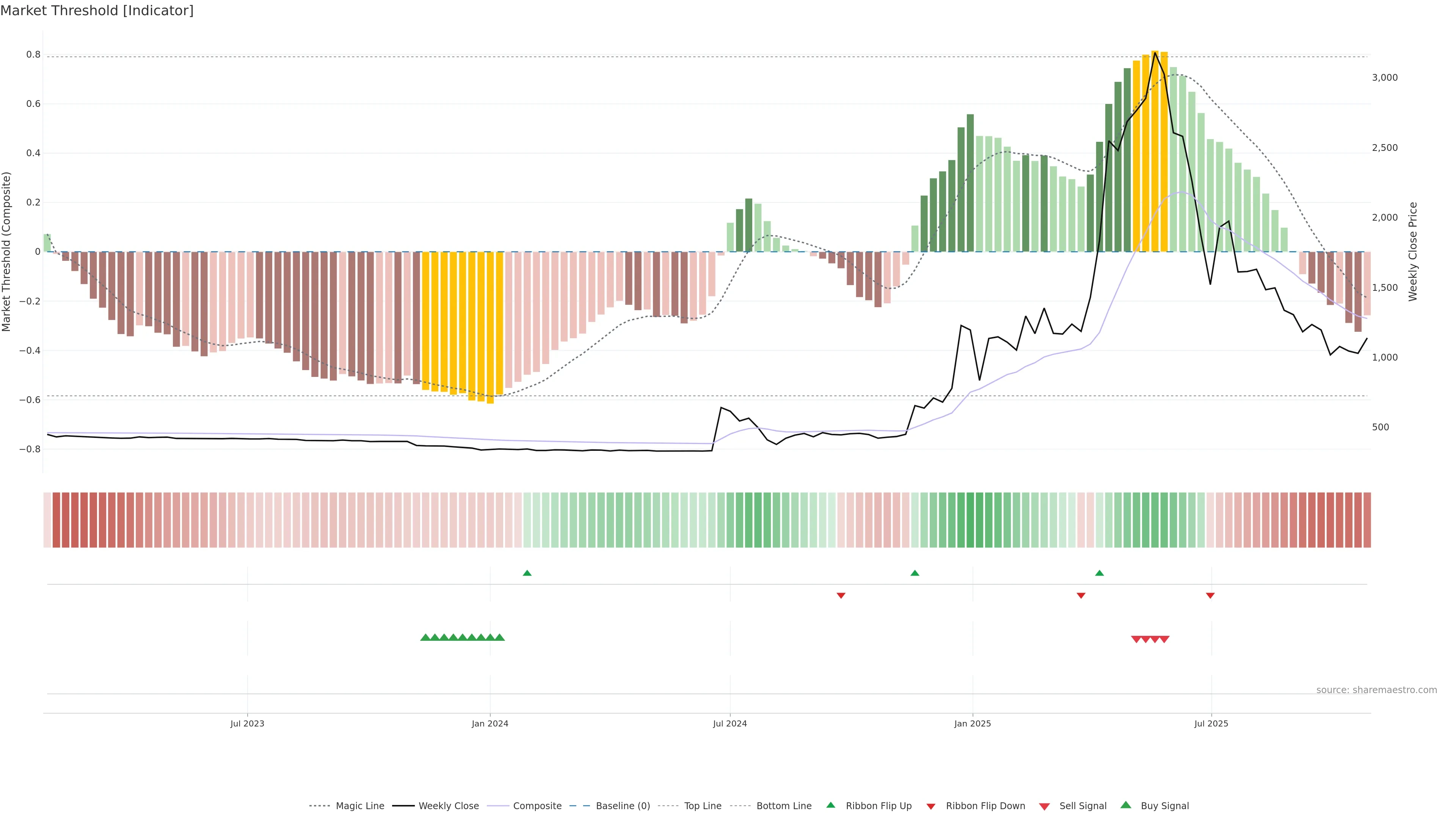Click the Ribbon Flip Down legend triangle icon
This screenshot has height=819, width=1456.
931,806
